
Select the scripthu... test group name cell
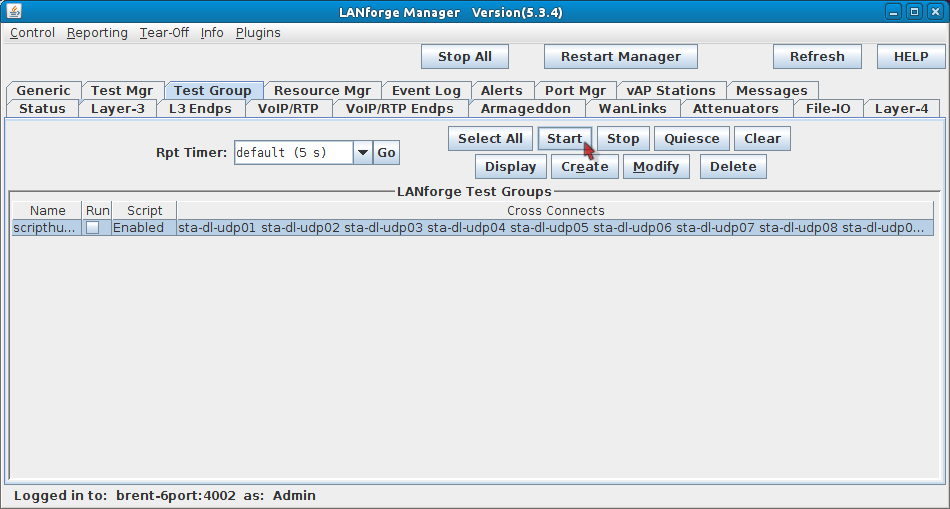(47, 228)
